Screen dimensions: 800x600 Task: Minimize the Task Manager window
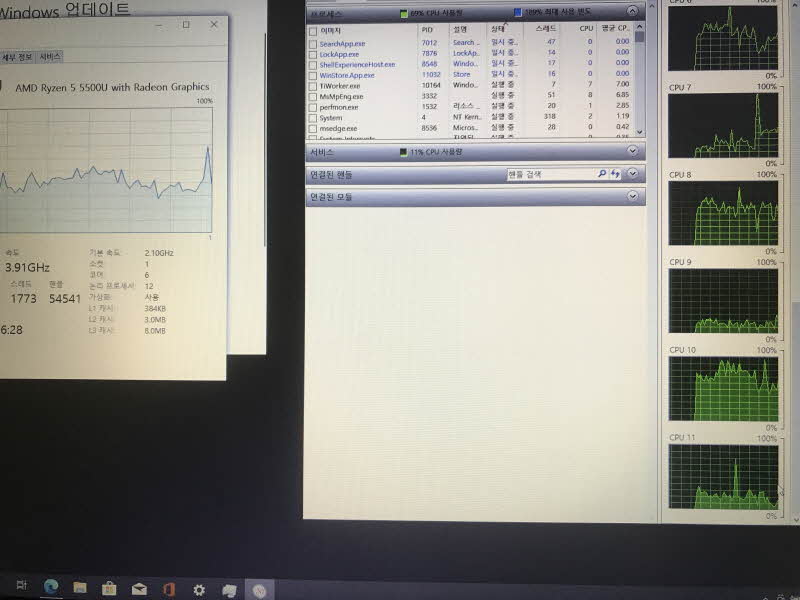coord(159,25)
